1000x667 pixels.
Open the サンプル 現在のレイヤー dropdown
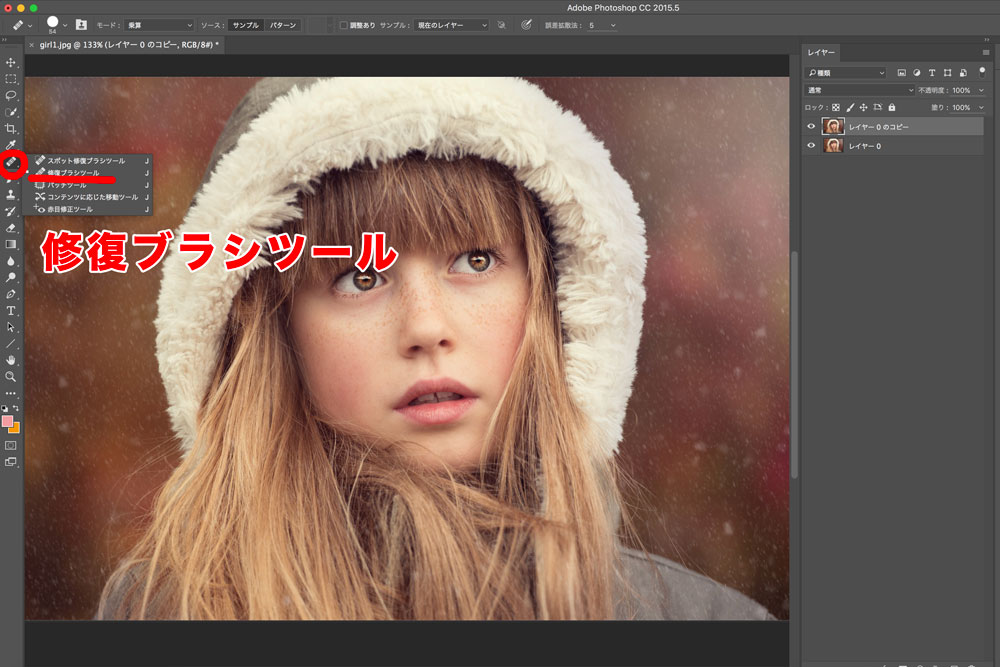(452, 26)
